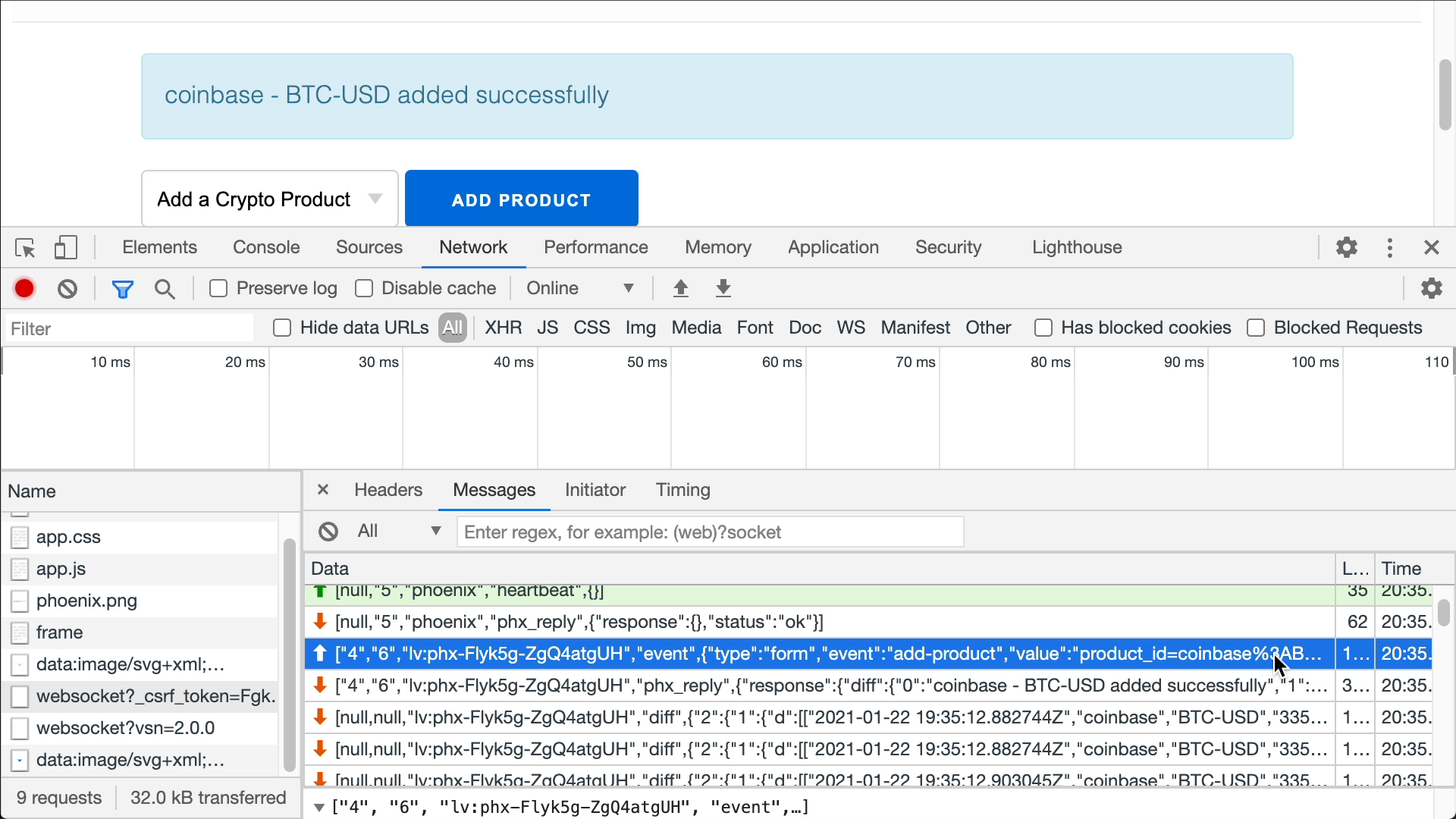Viewport: 1456px width, 819px height.
Task: Check Has blocked cookies
Action: pos(1043,328)
